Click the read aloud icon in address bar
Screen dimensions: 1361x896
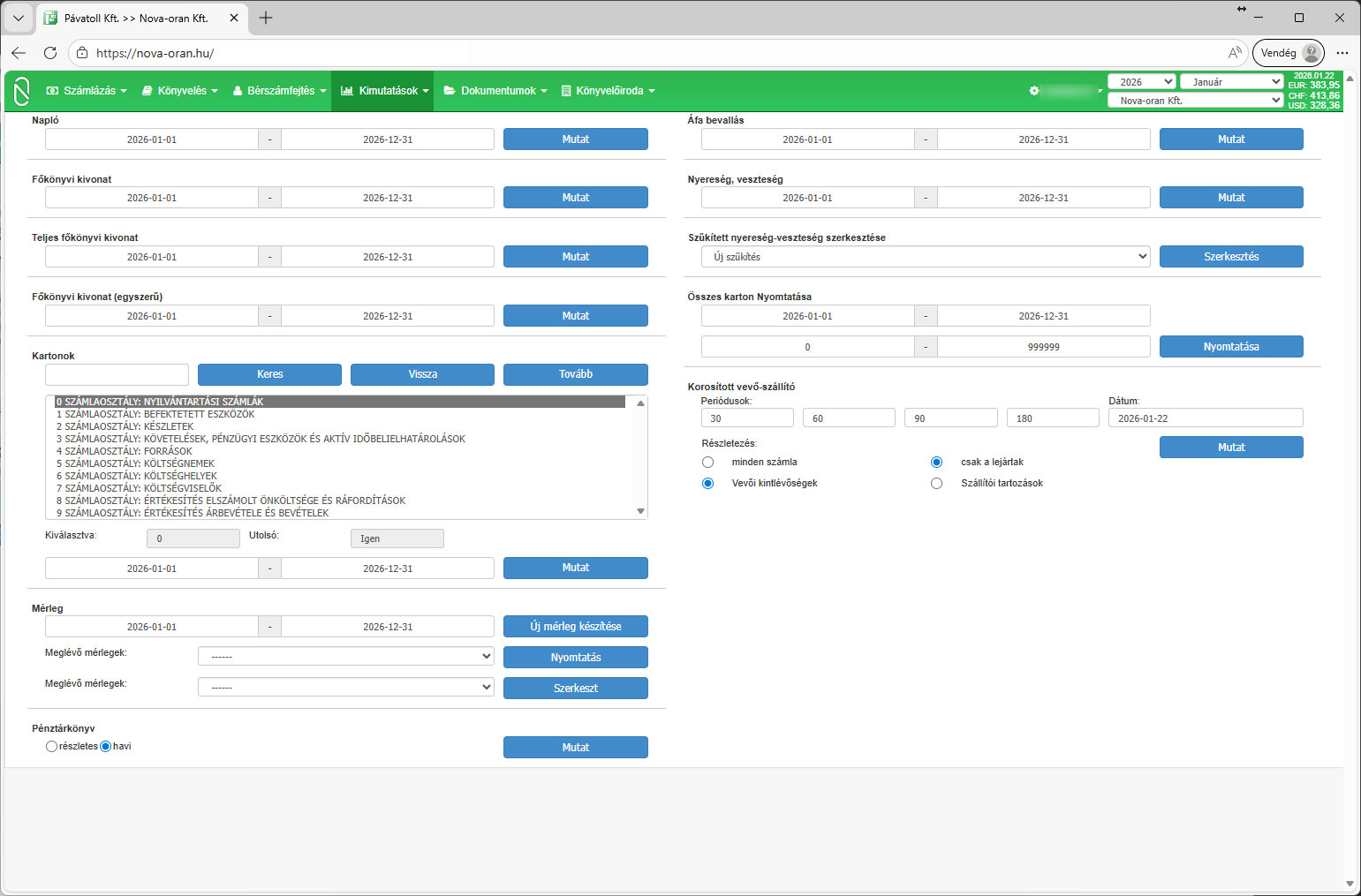pos(1234,53)
